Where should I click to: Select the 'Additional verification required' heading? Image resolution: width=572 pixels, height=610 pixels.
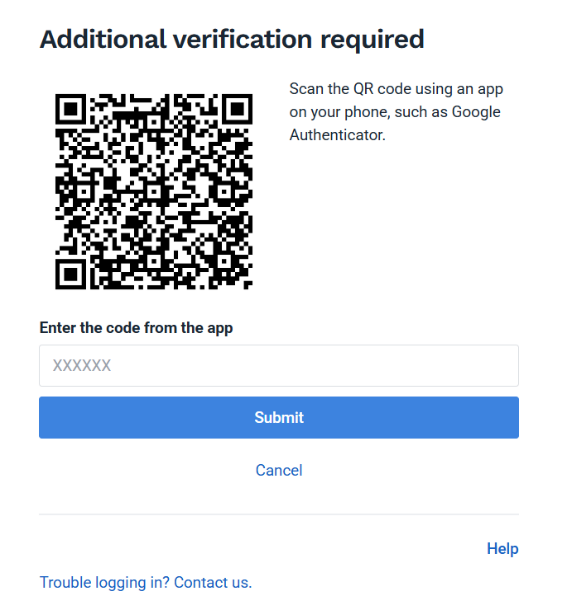(232, 40)
